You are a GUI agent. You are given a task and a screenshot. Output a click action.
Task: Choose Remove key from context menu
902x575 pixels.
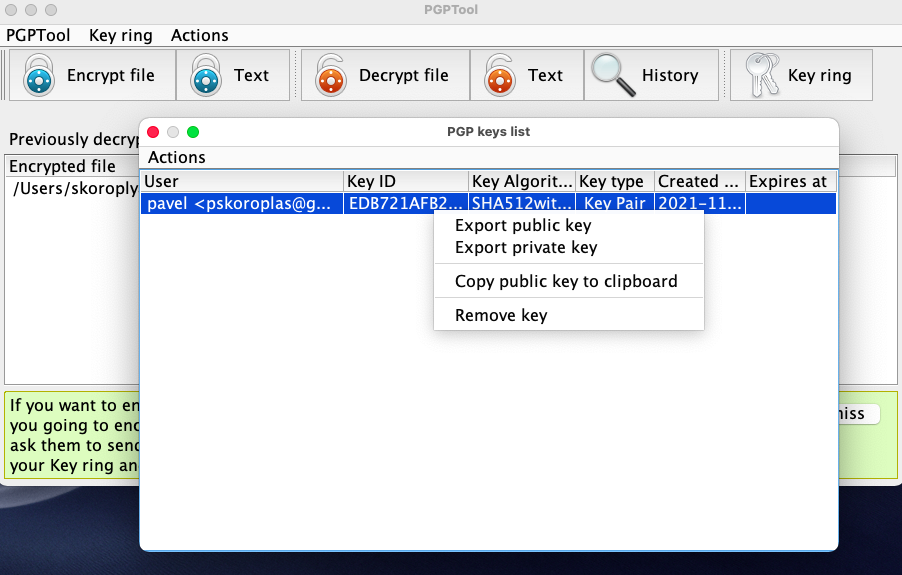[501, 315]
